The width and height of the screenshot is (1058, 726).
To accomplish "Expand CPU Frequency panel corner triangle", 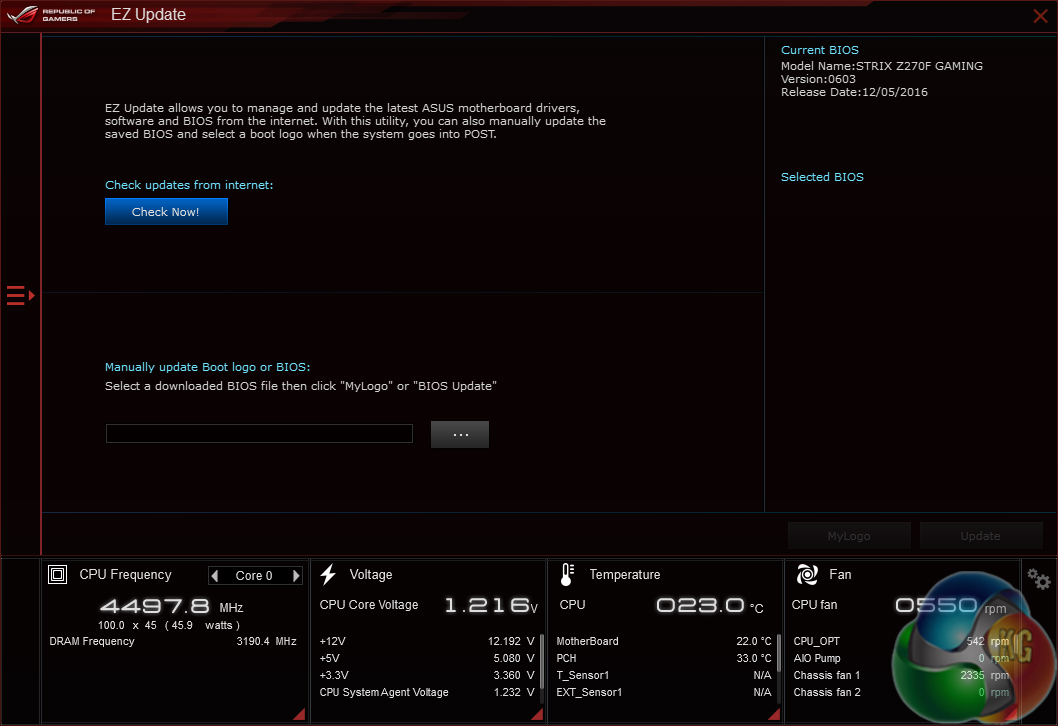I will 300,714.
